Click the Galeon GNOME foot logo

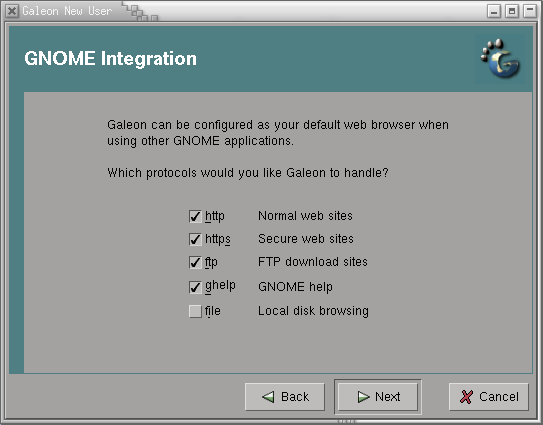coord(500,59)
